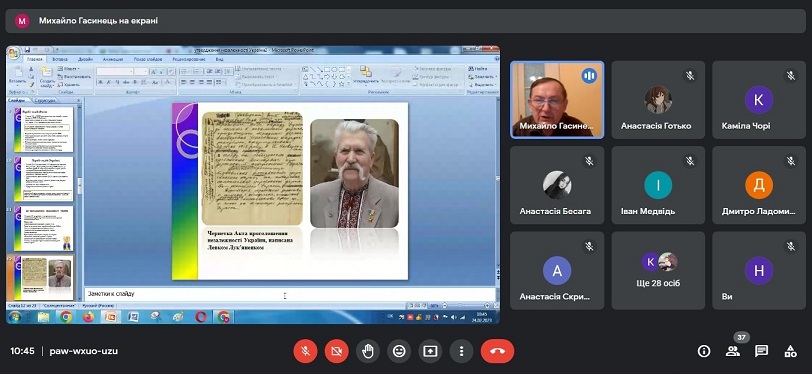Open the Ще 28 осіб participants tile

(658, 270)
